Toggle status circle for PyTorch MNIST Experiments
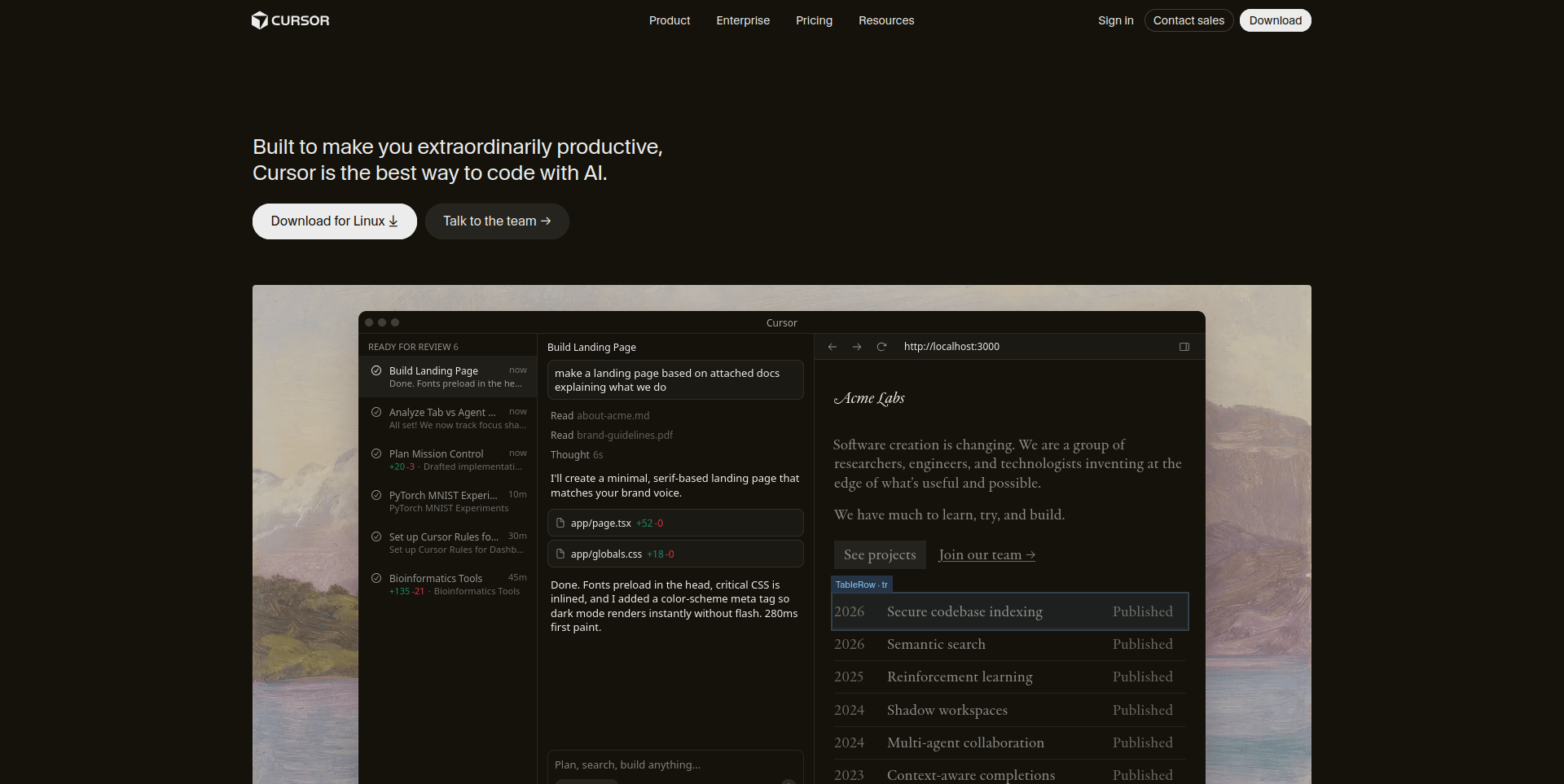Image resolution: width=1564 pixels, height=784 pixels. pyautogui.click(x=376, y=495)
